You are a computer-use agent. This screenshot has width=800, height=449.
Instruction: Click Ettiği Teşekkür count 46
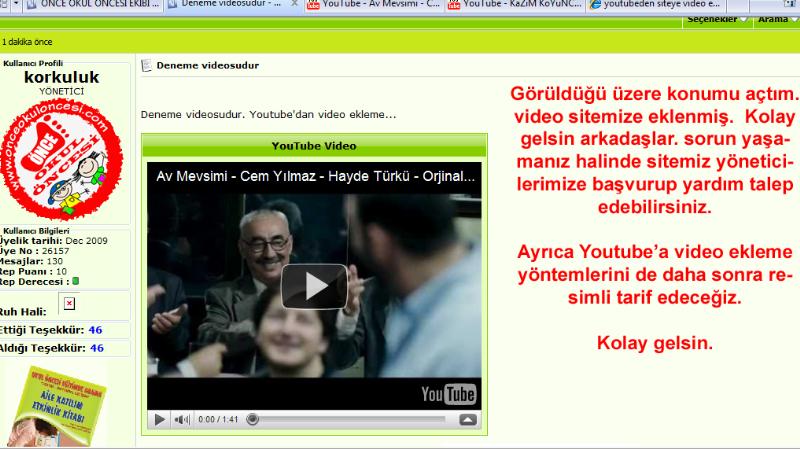tap(95, 330)
